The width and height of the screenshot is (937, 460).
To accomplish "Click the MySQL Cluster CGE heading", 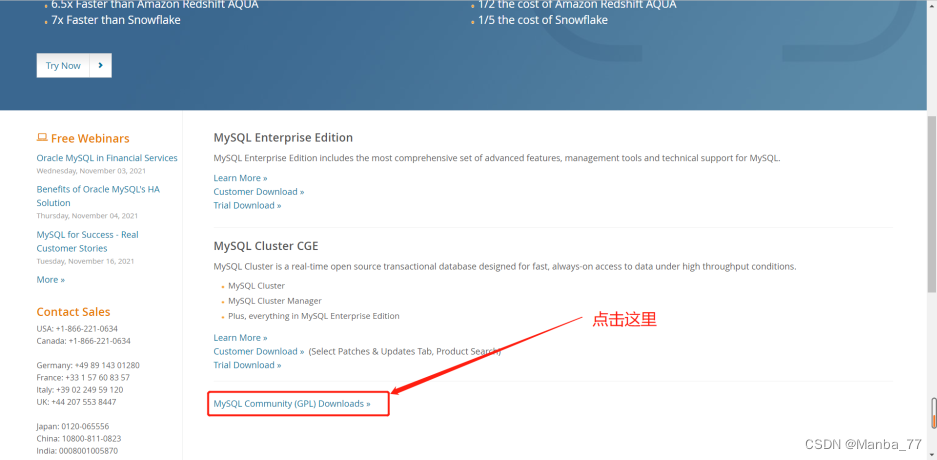I will (266, 246).
